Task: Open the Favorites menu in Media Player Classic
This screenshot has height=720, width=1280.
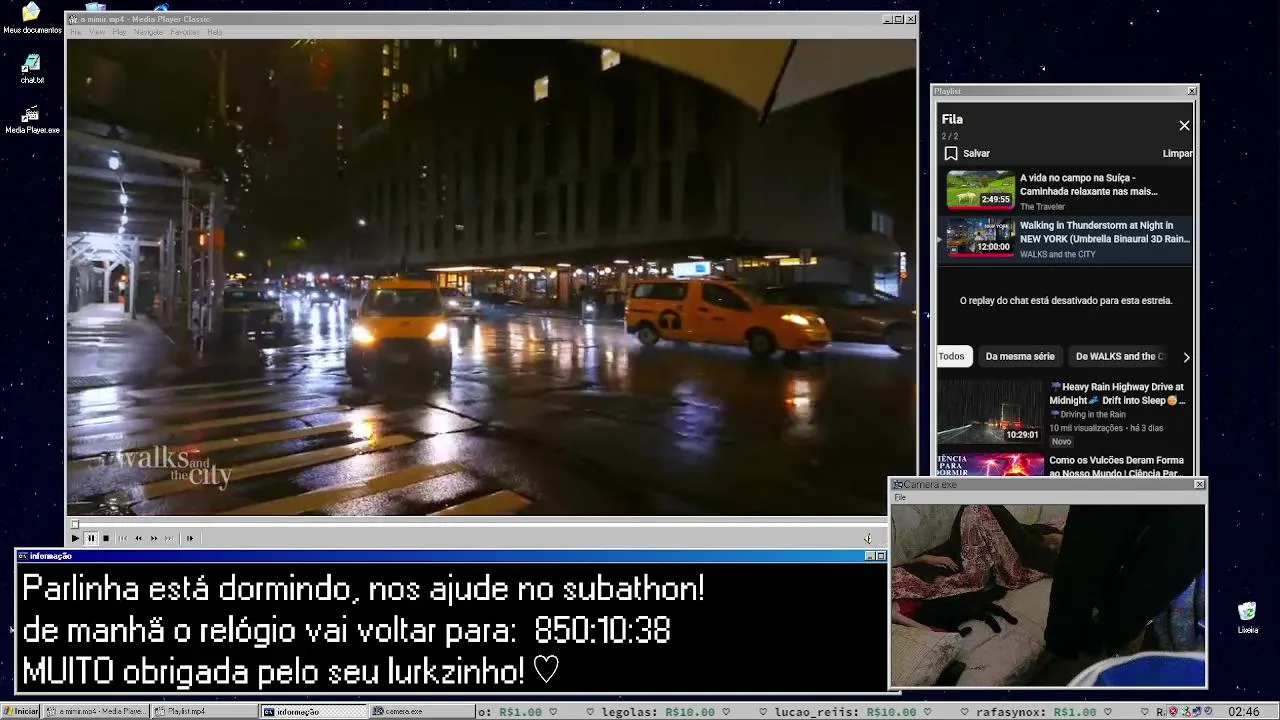Action: pos(185,32)
